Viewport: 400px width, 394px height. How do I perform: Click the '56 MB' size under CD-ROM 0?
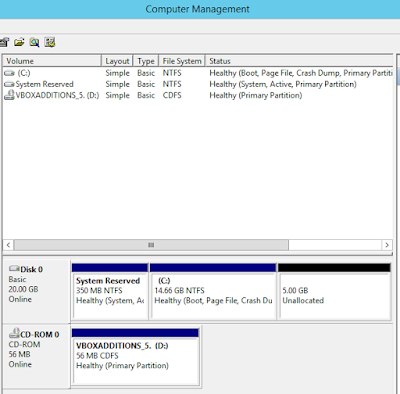coord(19,354)
